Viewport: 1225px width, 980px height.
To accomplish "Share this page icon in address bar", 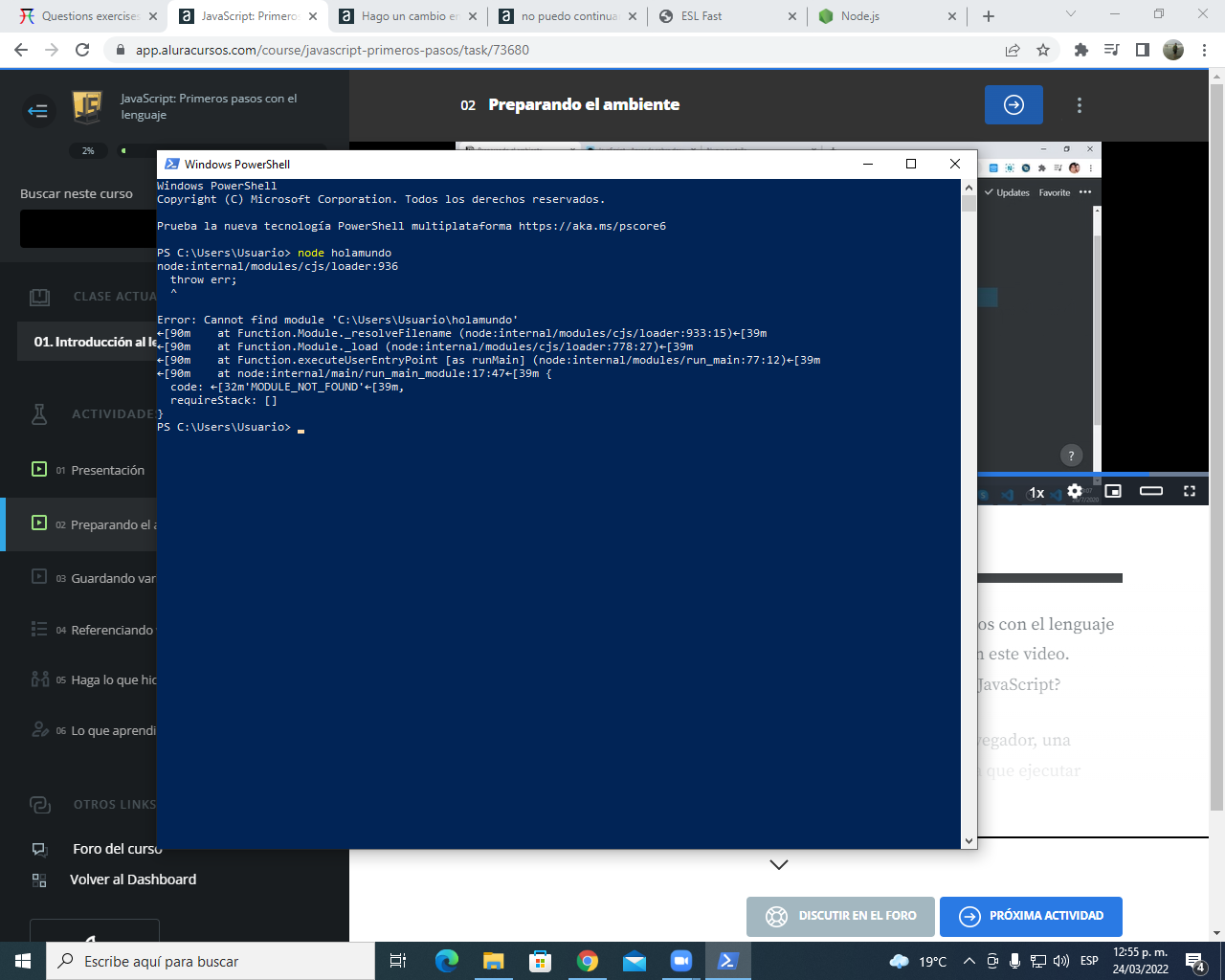I will (1013, 50).
